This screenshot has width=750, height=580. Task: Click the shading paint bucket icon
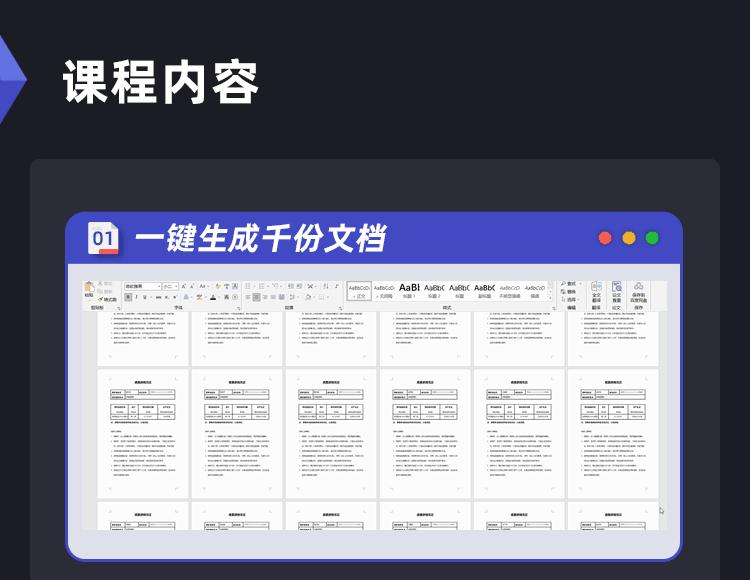point(309,297)
